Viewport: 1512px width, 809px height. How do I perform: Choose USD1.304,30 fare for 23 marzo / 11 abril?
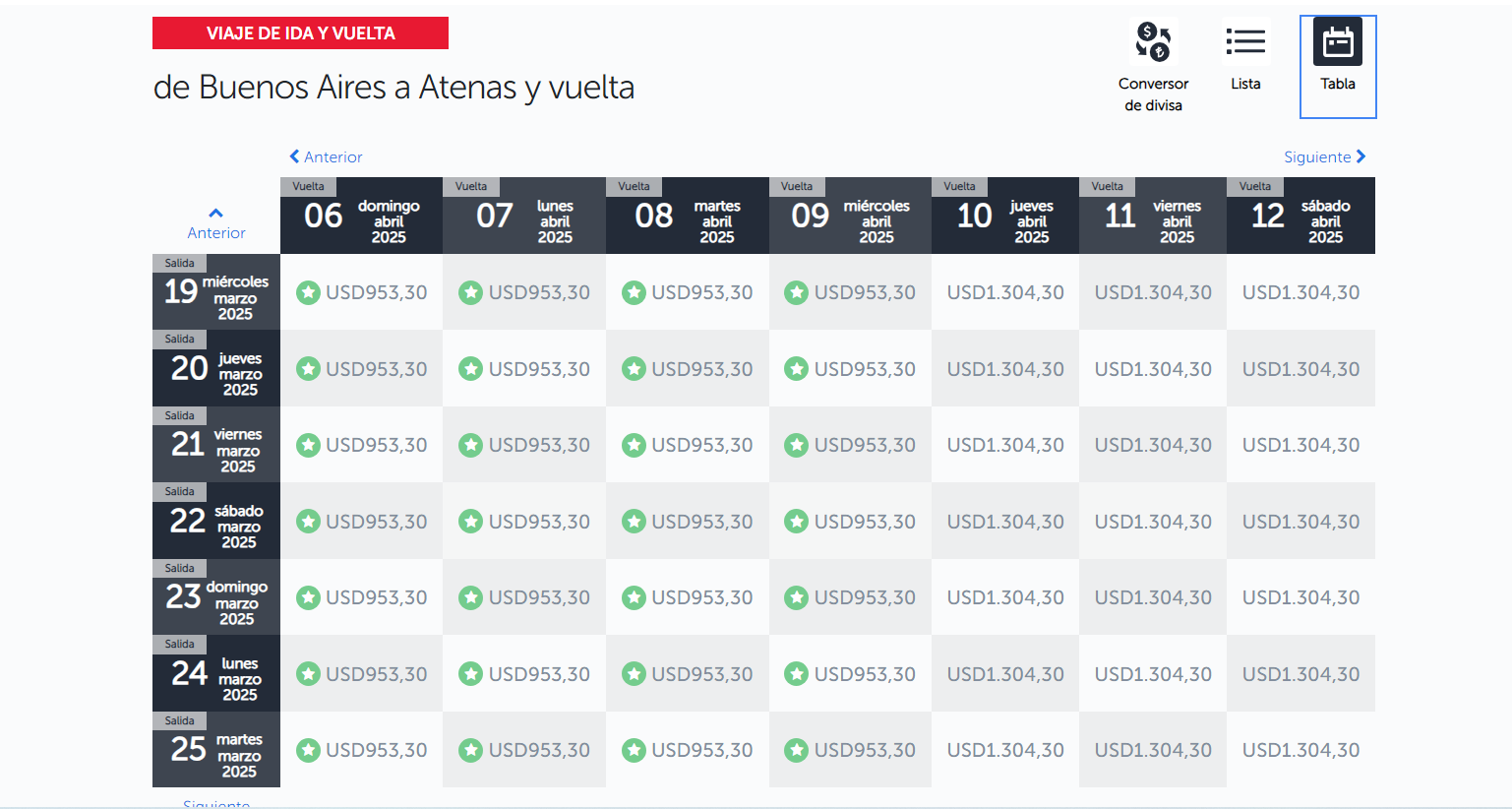(1153, 597)
